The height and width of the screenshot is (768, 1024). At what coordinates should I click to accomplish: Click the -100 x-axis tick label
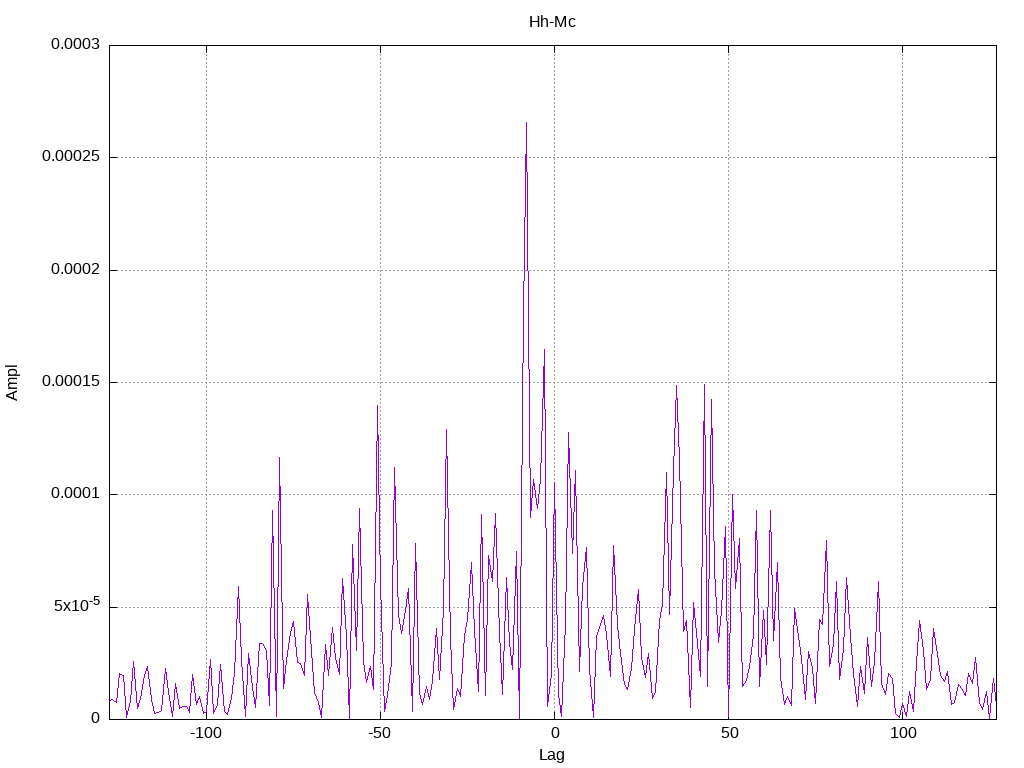pyautogui.click(x=206, y=733)
